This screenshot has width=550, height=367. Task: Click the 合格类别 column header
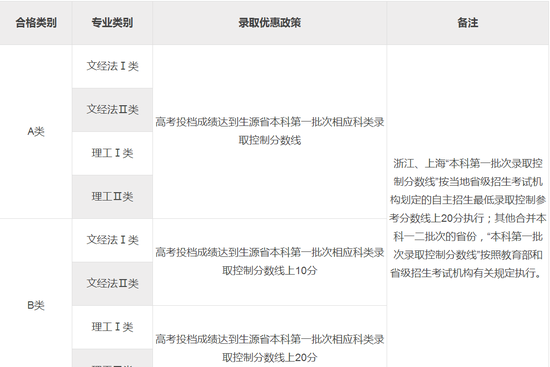(x=36, y=23)
